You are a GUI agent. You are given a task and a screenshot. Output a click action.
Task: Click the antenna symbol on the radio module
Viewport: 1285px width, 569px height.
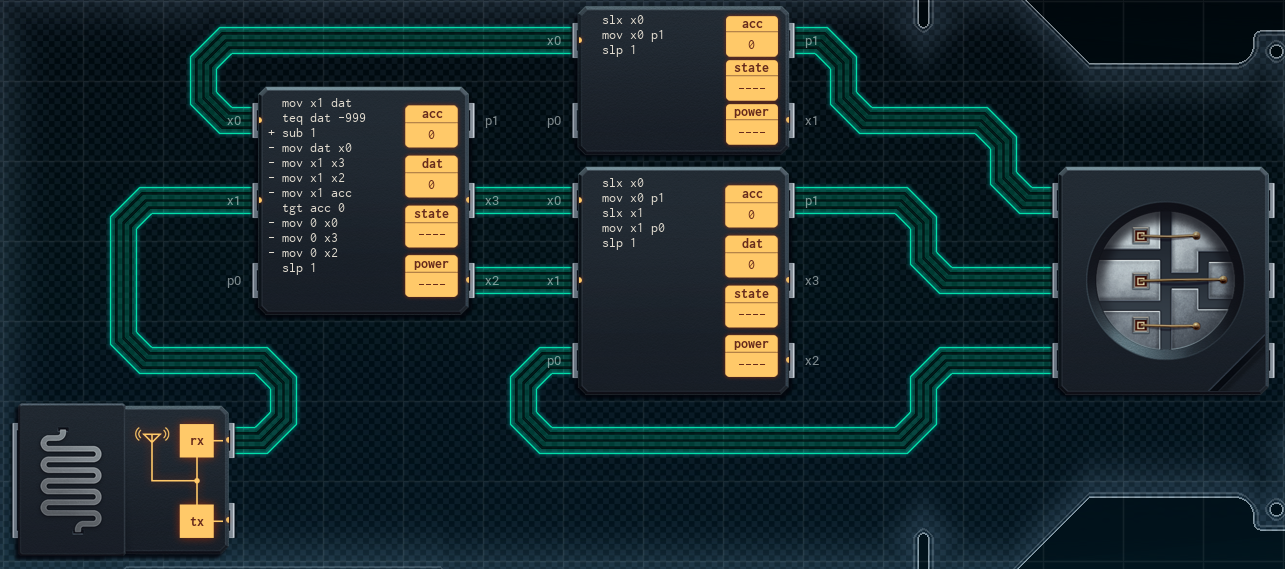tap(151, 437)
